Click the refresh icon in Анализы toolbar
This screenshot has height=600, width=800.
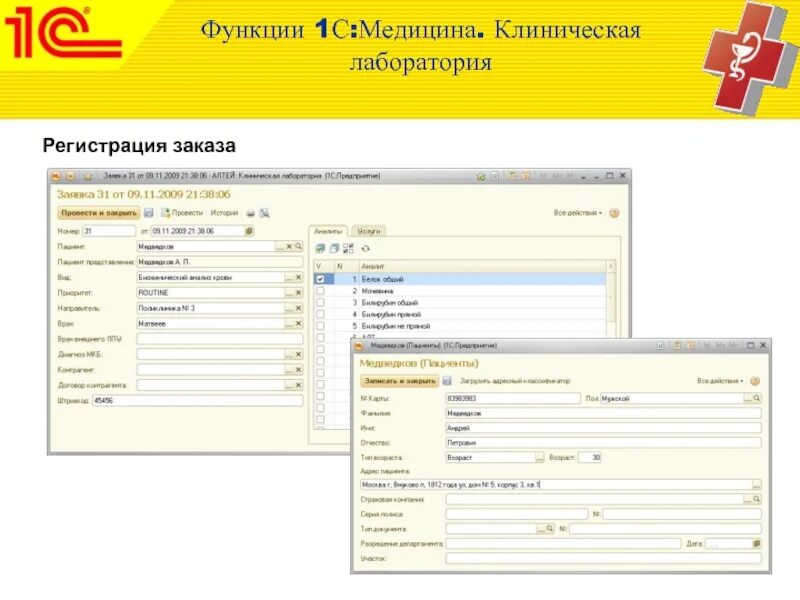click(x=365, y=248)
